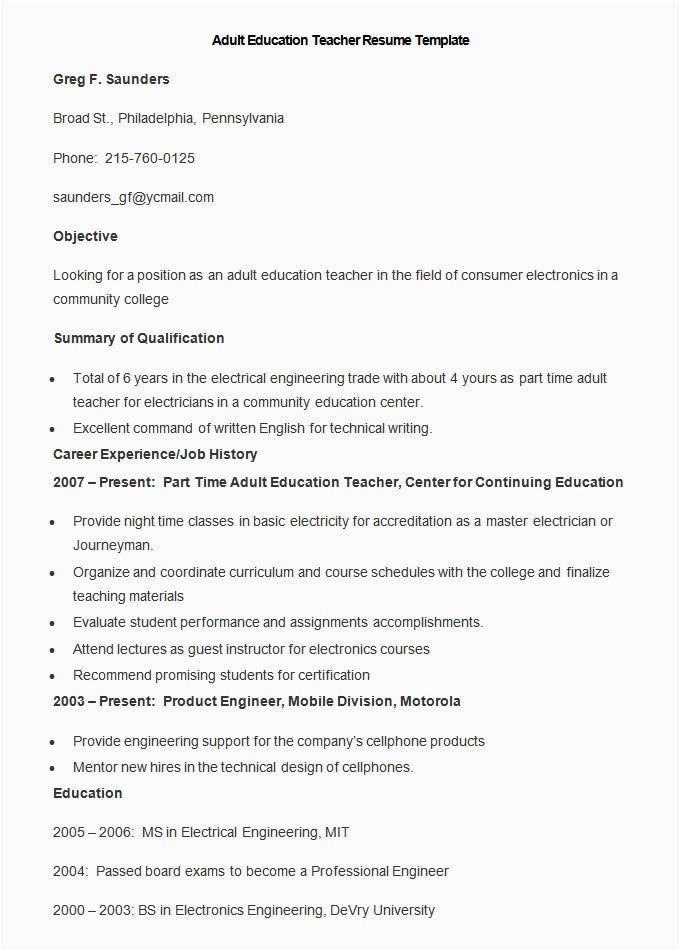The image size is (680, 950).
Task: Click the Part Time Adult Education Teacher job line
Action: pyautogui.click(x=338, y=482)
